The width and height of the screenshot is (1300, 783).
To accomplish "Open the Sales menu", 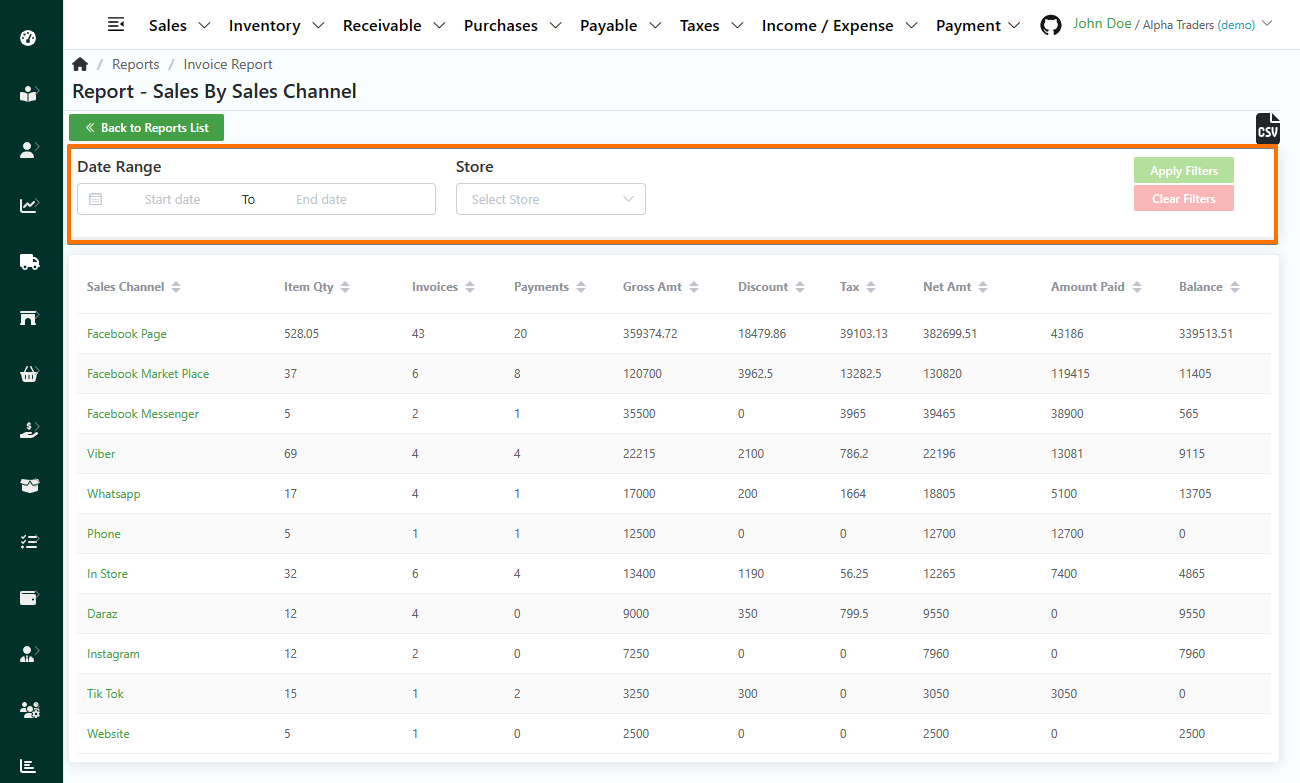I will (180, 25).
